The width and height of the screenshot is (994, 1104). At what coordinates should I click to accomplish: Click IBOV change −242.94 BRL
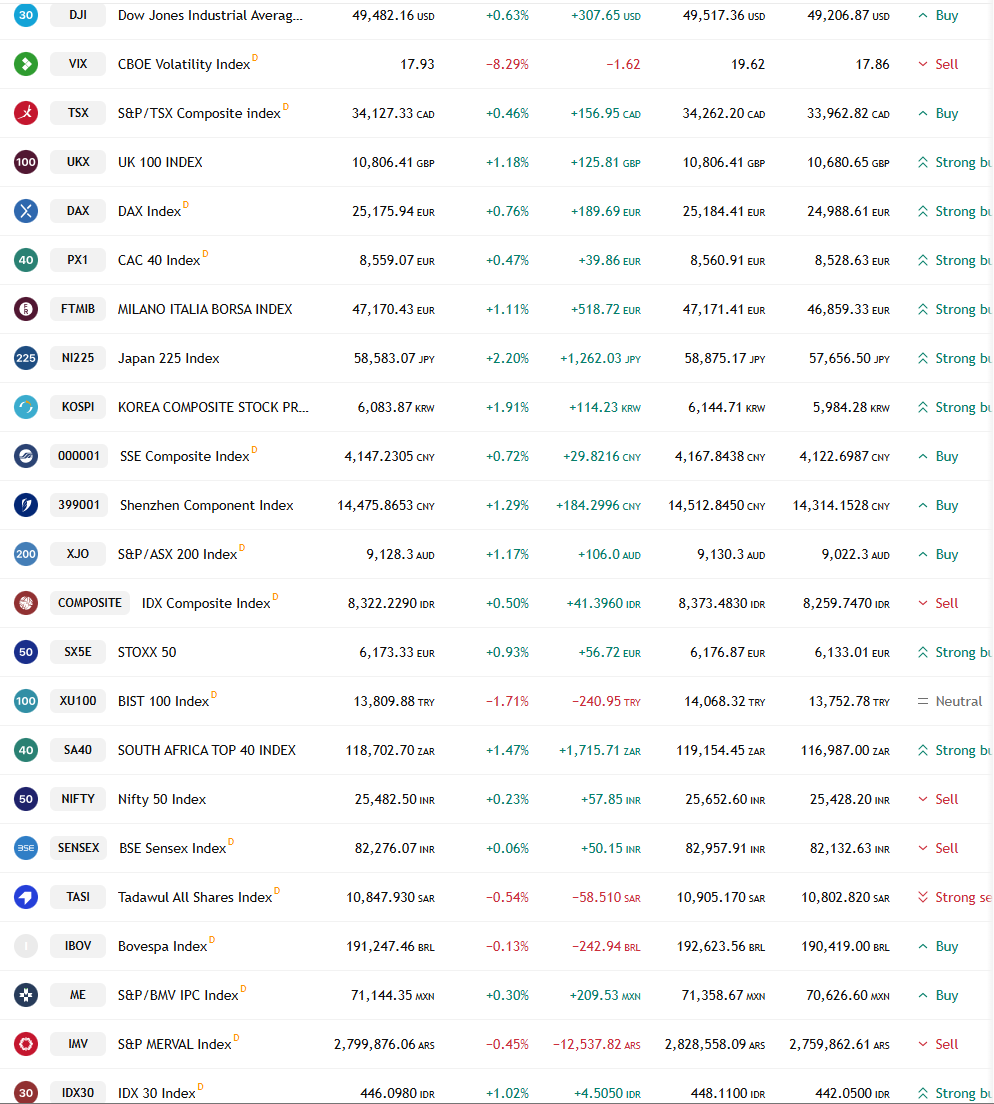(x=606, y=946)
